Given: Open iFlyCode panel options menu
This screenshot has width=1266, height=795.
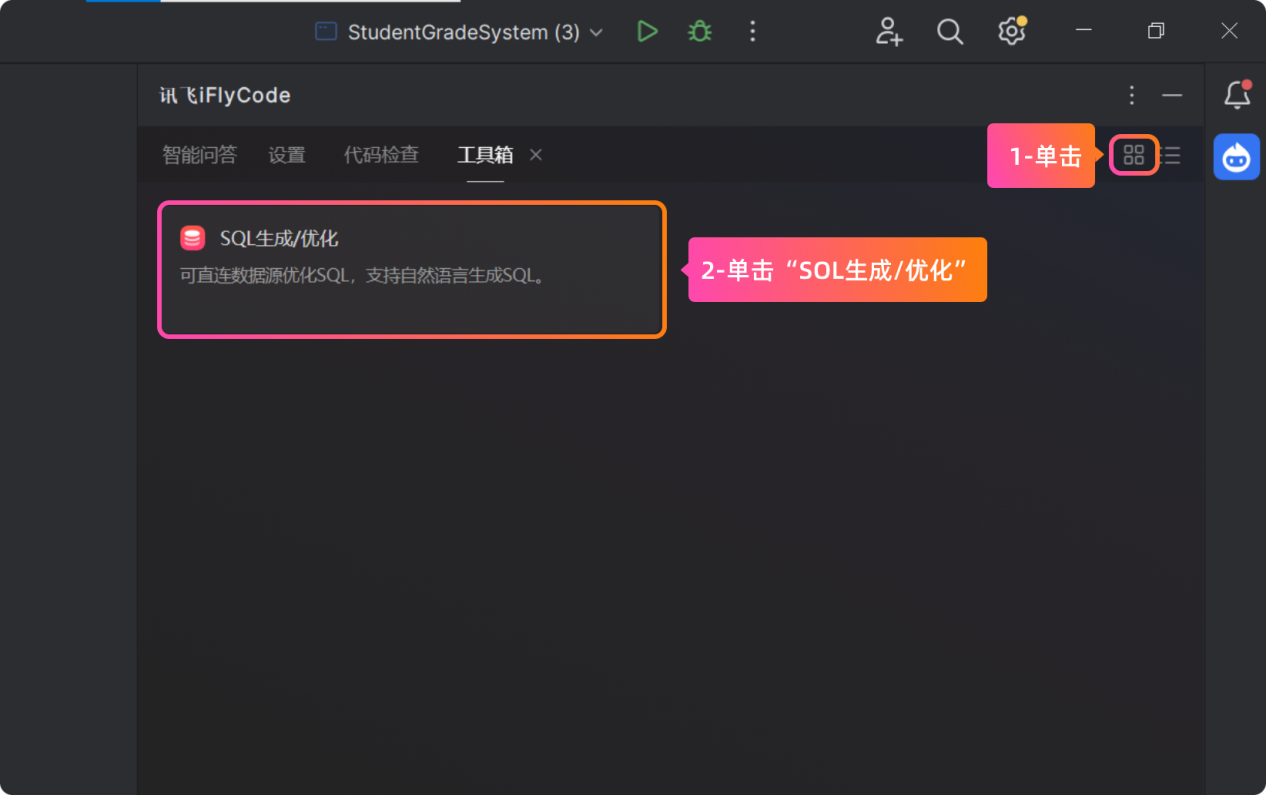Looking at the screenshot, I should coord(1132,95).
